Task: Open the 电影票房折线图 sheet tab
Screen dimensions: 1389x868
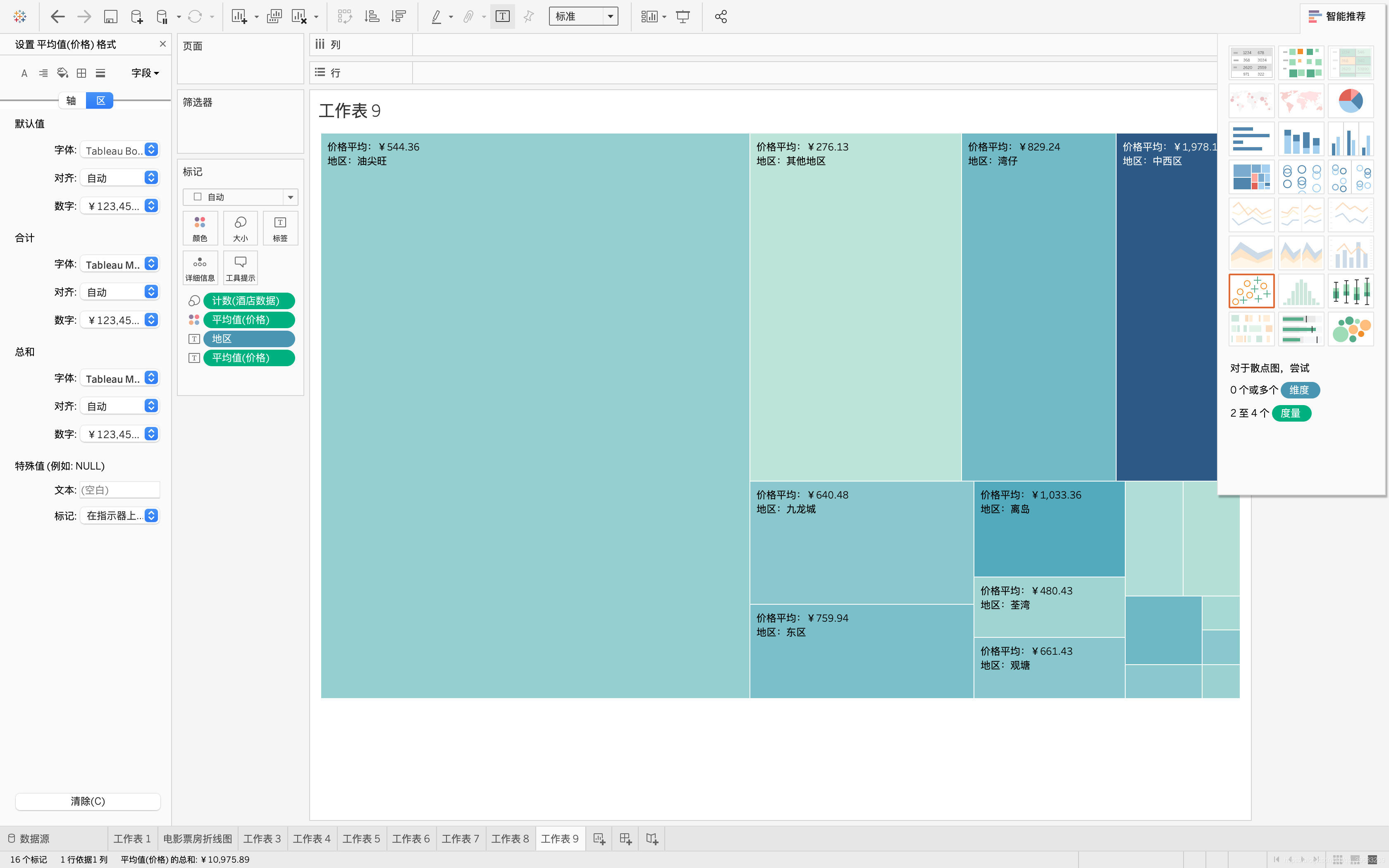Action: [x=198, y=839]
